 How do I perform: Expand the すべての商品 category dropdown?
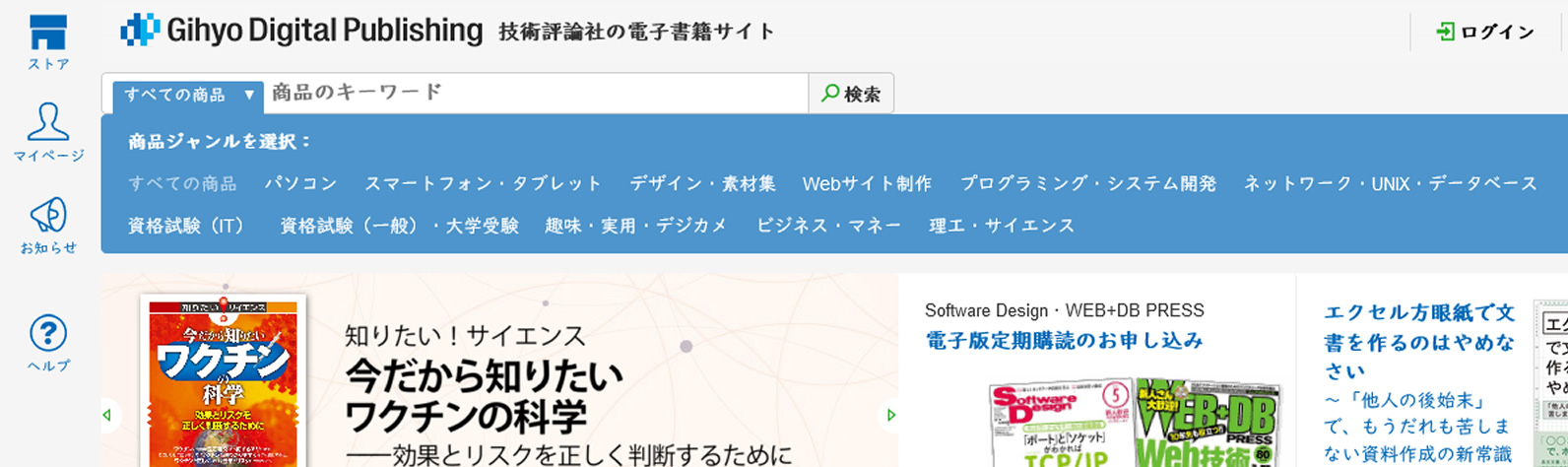coord(188,96)
